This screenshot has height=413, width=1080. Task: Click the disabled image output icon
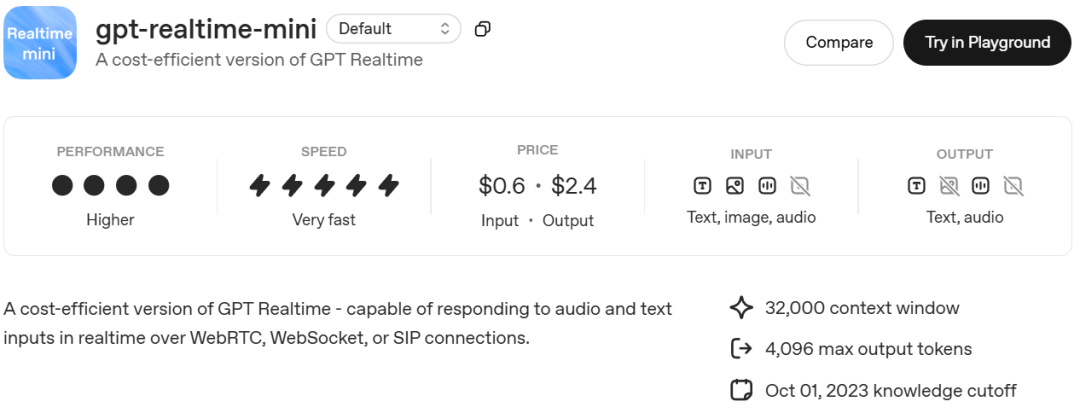(948, 185)
